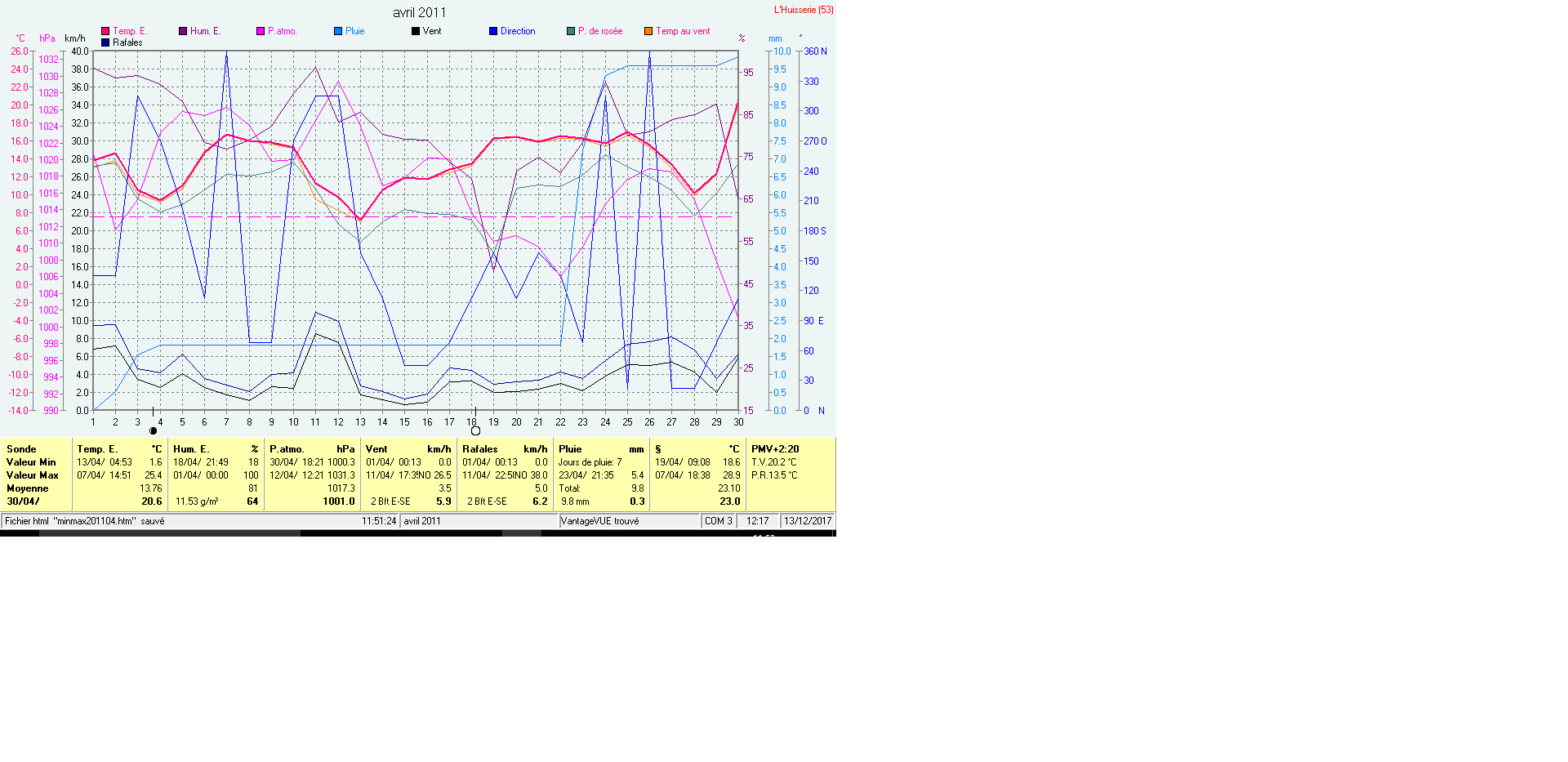This screenshot has height=762, width=1568.
Task: Click the '1001.0' current pressure value
Action: pos(339,501)
